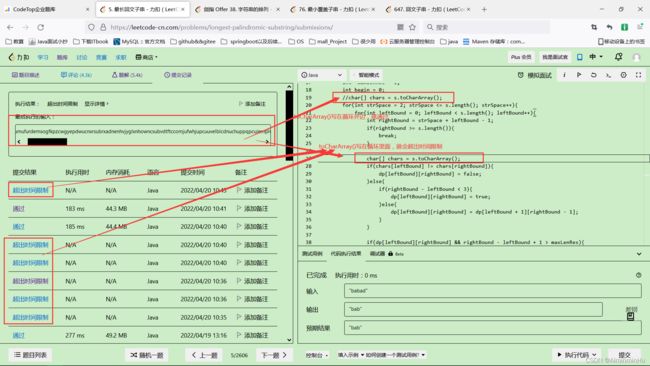Bookmark this page with the star icon
Viewport: 650px width, 366px height.
tap(412, 27)
